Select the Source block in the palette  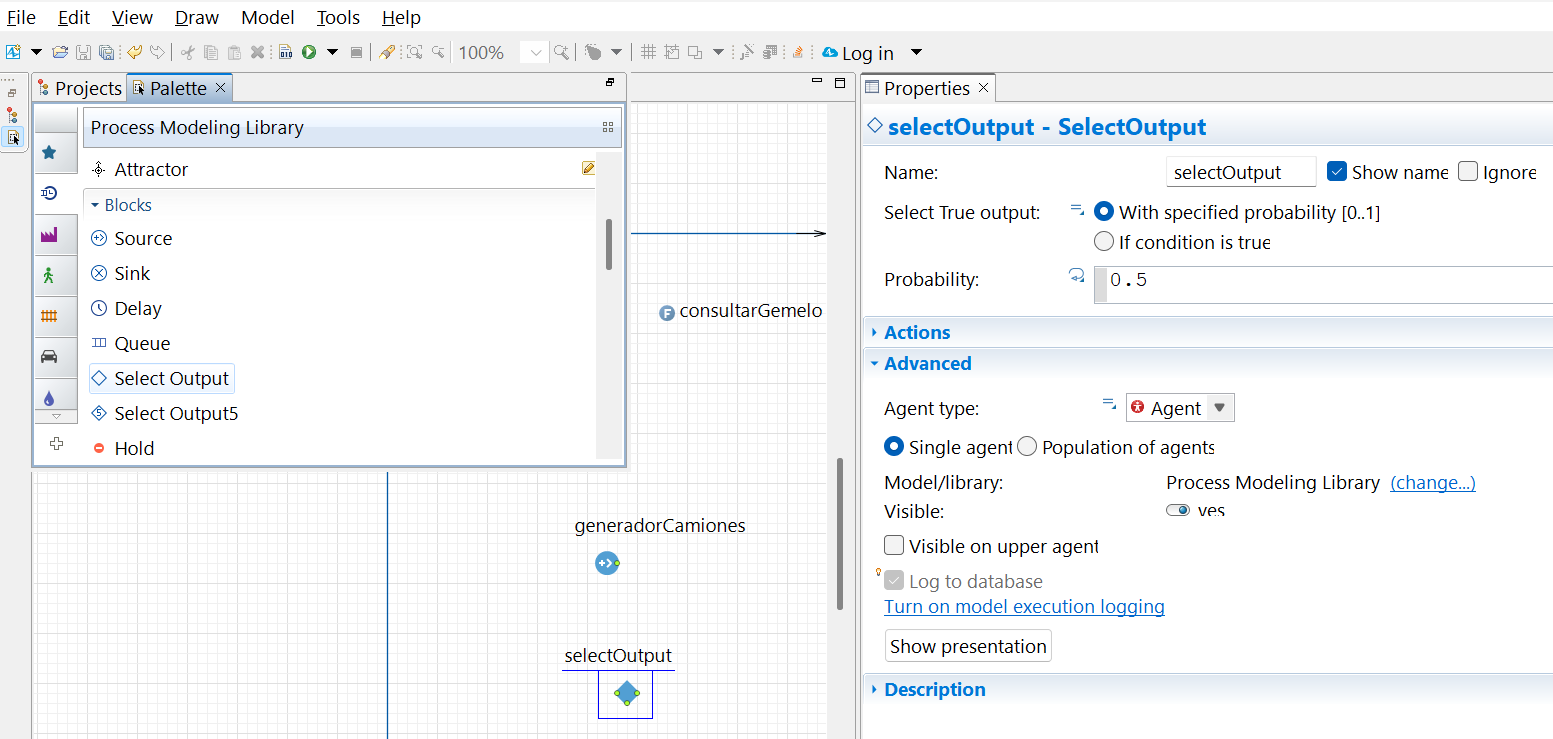click(x=131, y=239)
